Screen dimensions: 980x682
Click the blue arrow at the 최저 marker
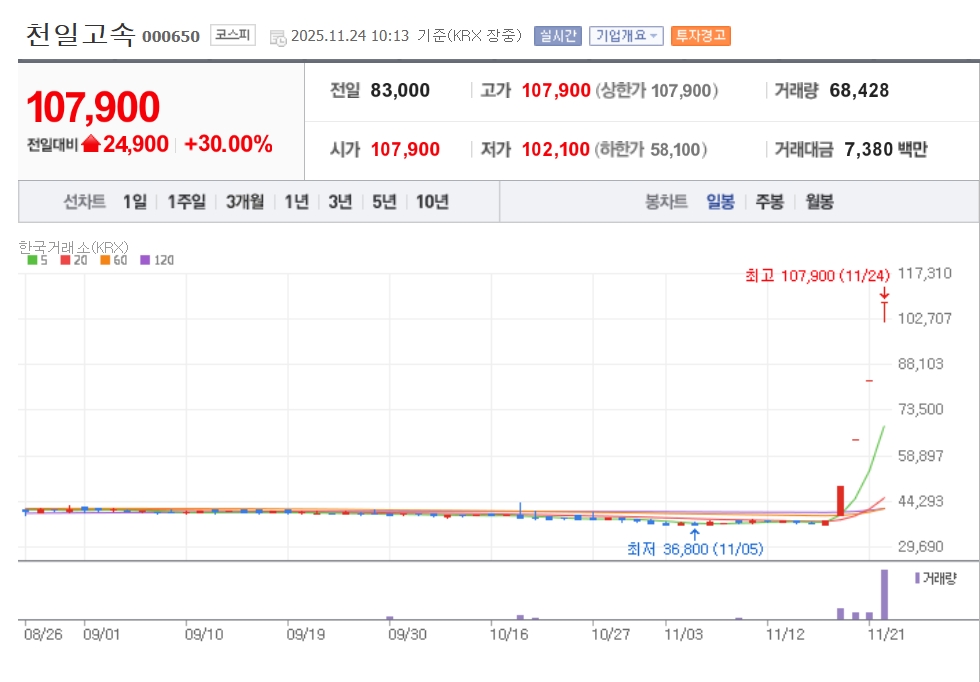click(695, 533)
